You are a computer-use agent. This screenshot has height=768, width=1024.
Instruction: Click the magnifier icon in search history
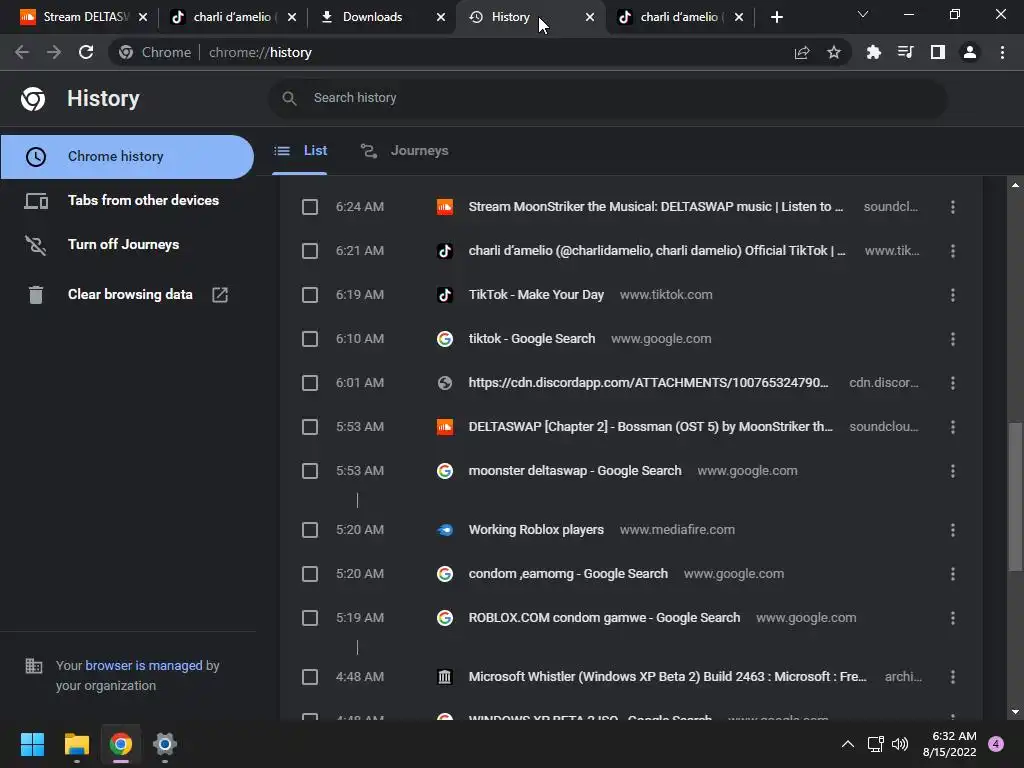pos(289,98)
